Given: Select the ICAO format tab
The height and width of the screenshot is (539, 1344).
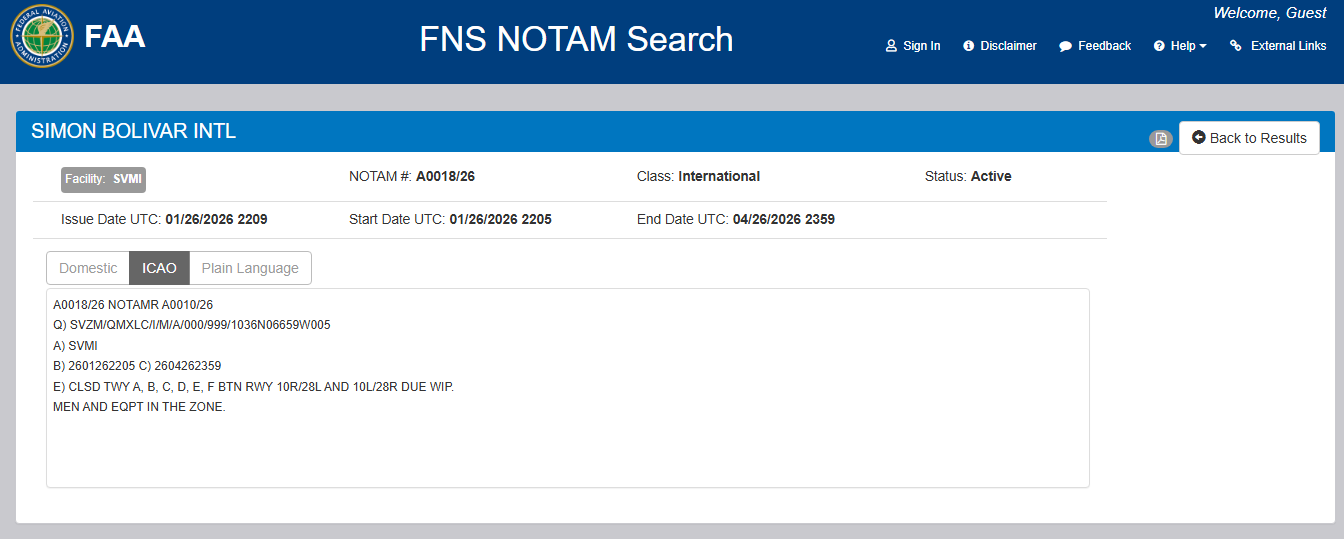Looking at the screenshot, I should click(159, 268).
